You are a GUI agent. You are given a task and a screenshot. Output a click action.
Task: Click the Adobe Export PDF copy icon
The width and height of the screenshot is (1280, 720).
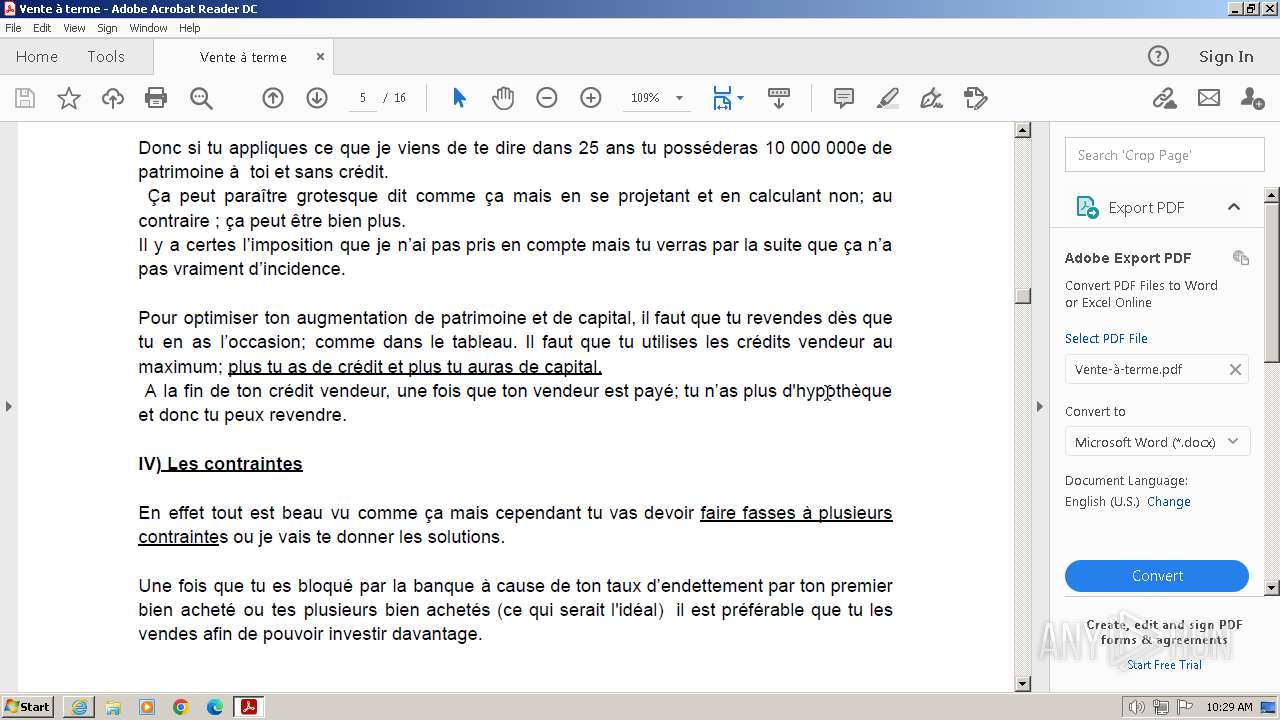1241,258
